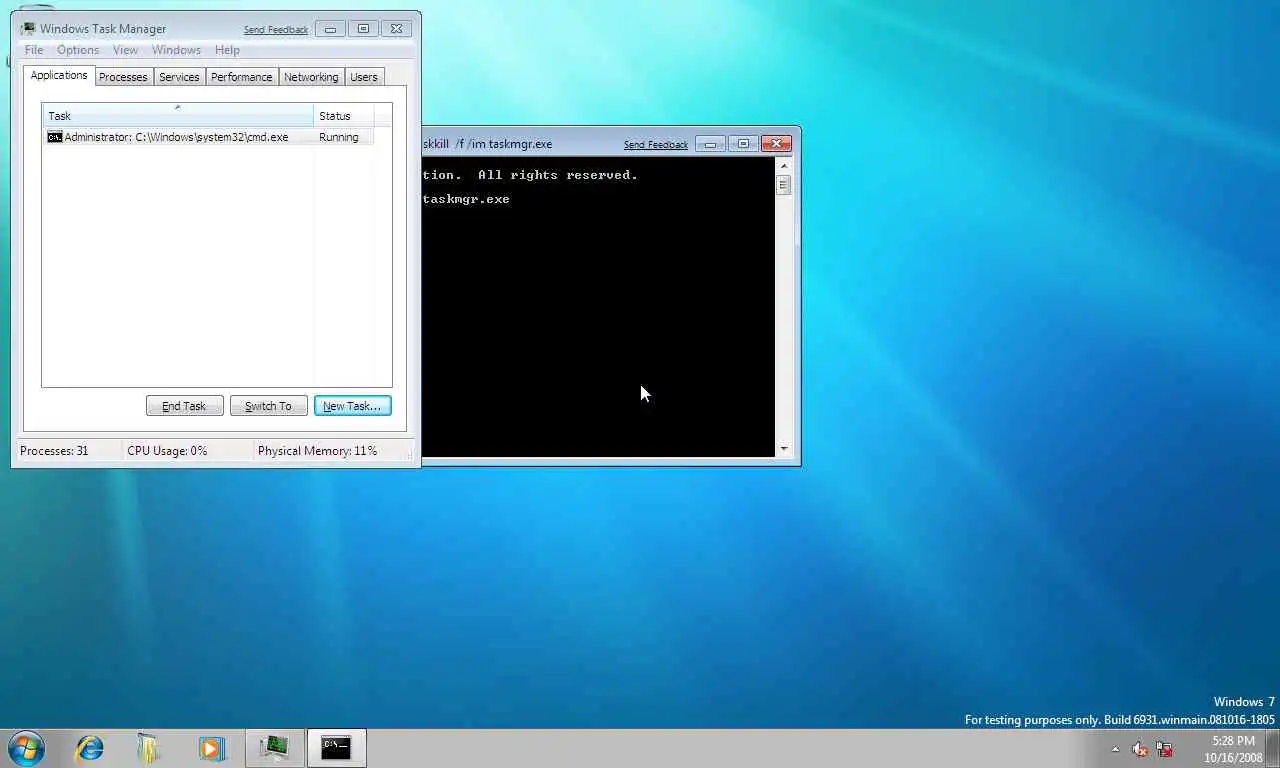Click the Switch To button

click(x=268, y=406)
